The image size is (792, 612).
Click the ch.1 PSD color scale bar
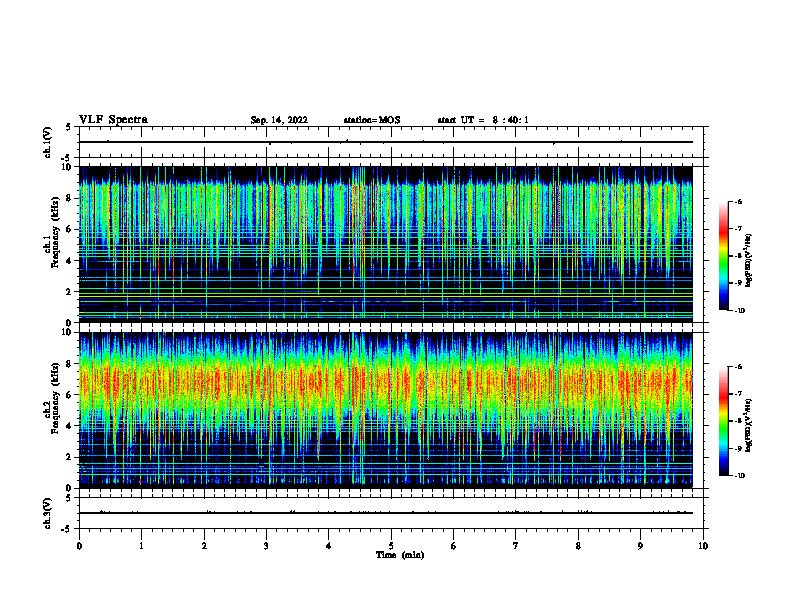724,256
